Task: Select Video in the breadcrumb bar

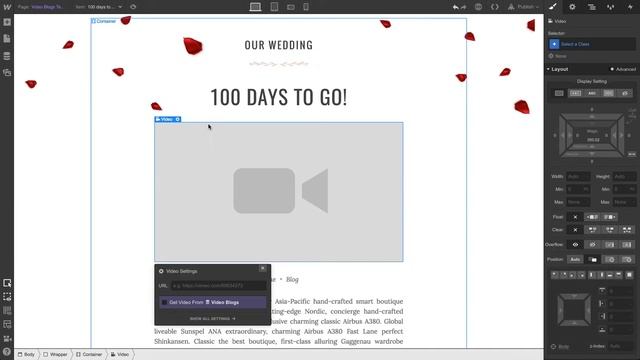Action: 120,354
